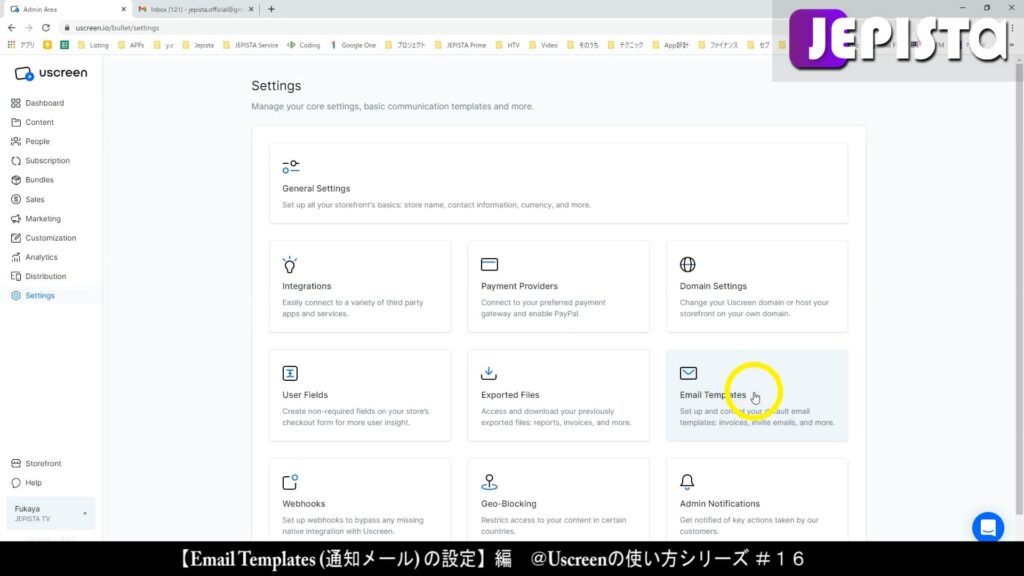The image size is (1024, 576).
Task: Open Dashboard in the sidebar
Action: (44, 103)
